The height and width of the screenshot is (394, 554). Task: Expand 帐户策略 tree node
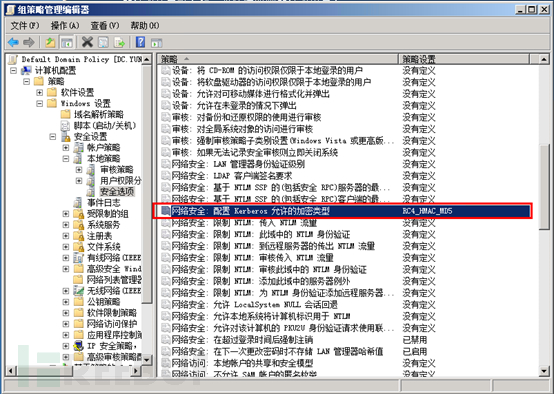(66, 147)
